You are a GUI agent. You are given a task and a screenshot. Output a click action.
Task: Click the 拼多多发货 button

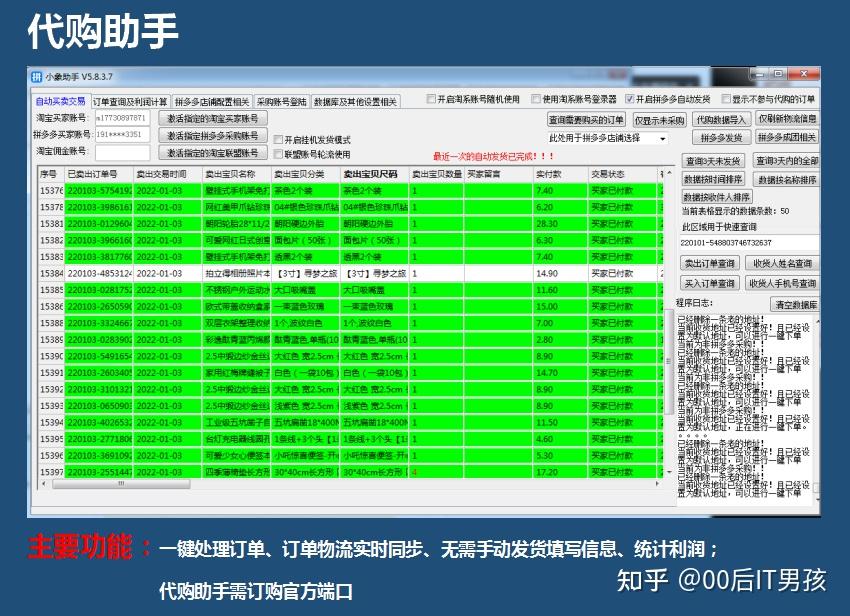pos(722,138)
